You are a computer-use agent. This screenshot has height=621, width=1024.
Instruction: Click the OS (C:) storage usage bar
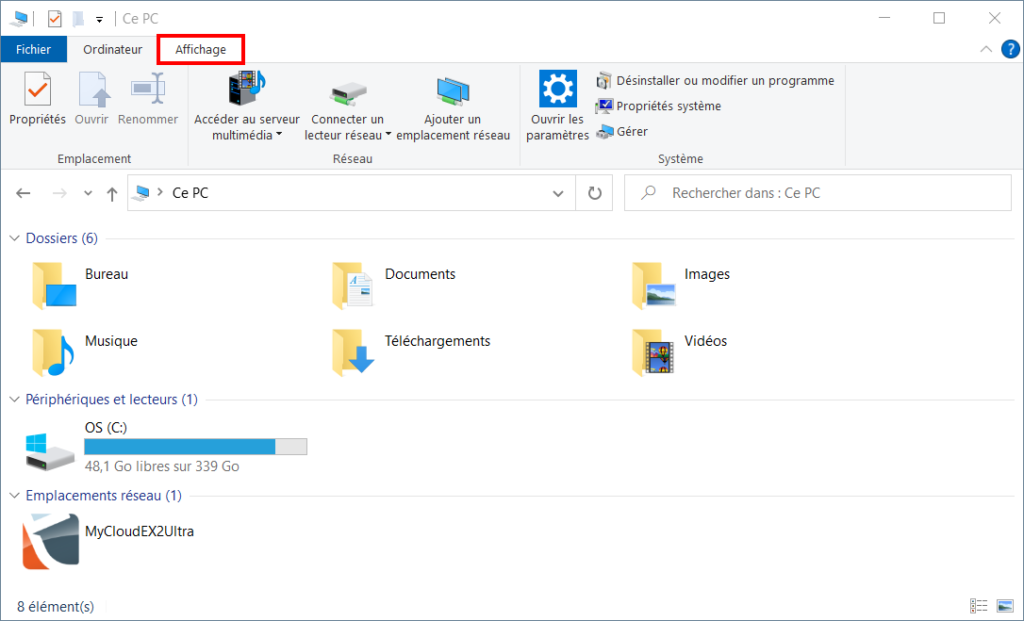coord(196,447)
